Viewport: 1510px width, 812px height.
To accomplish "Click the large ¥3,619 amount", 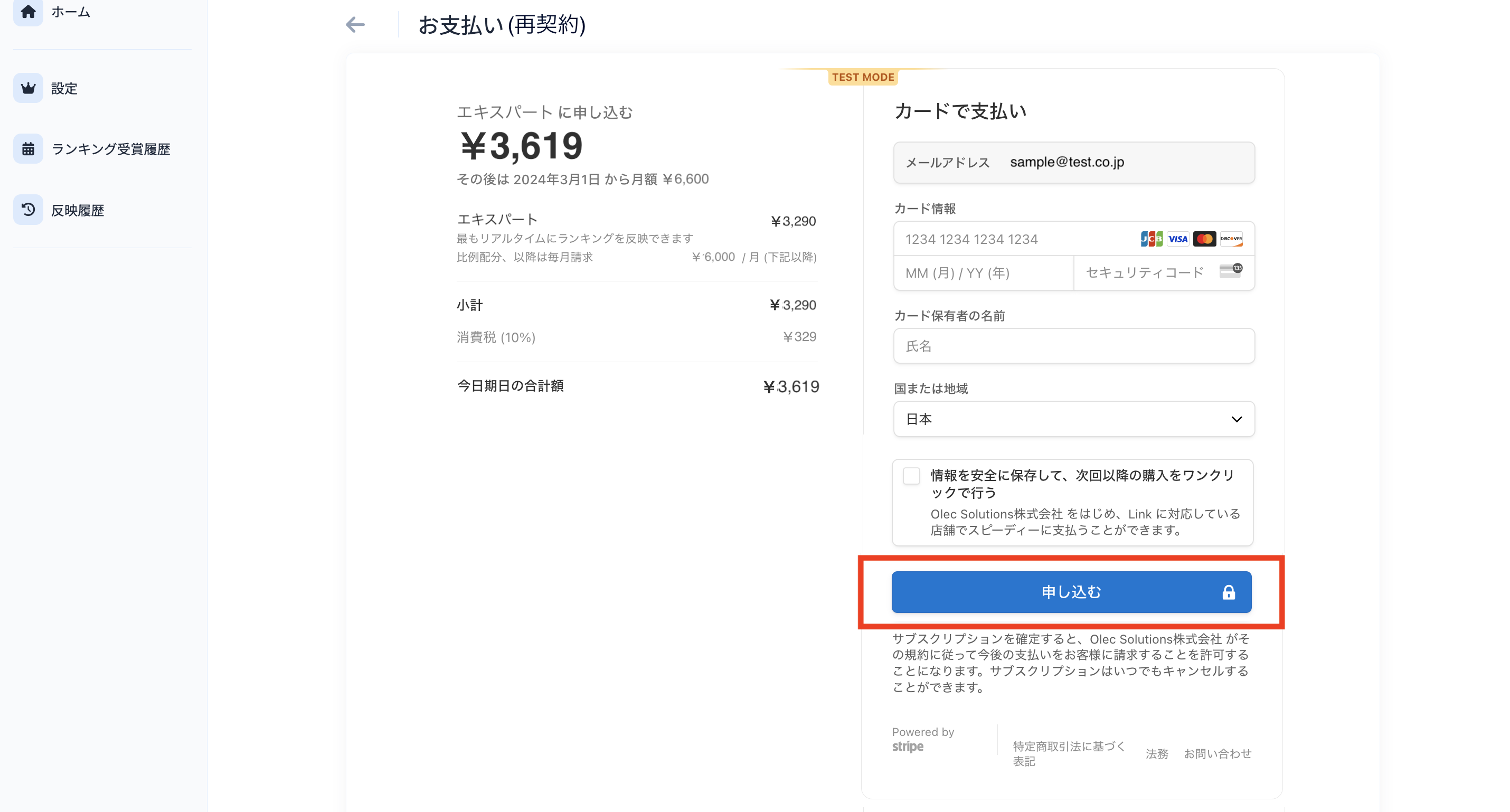I will pyautogui.click(x=521, y=145).
